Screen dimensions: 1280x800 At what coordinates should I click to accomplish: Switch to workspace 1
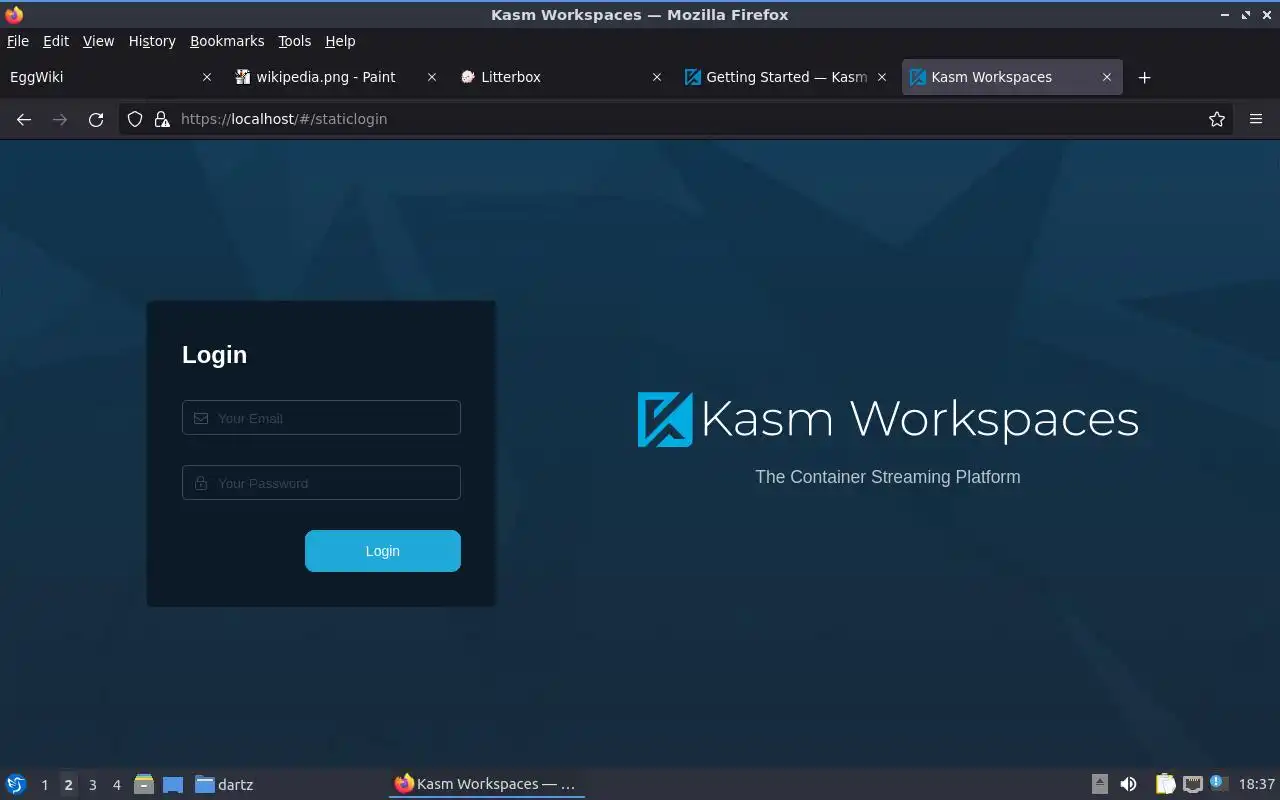(x=44, y=785)
